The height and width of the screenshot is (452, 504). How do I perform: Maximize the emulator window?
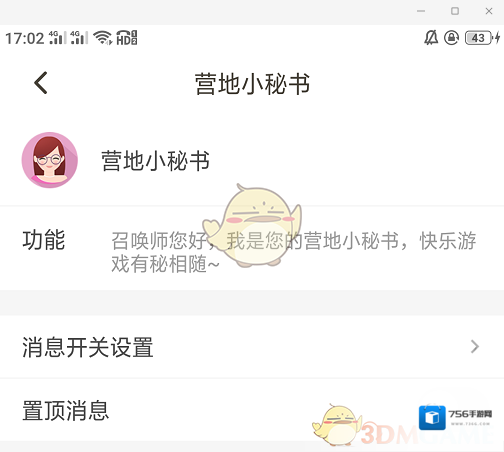(455, 11)
